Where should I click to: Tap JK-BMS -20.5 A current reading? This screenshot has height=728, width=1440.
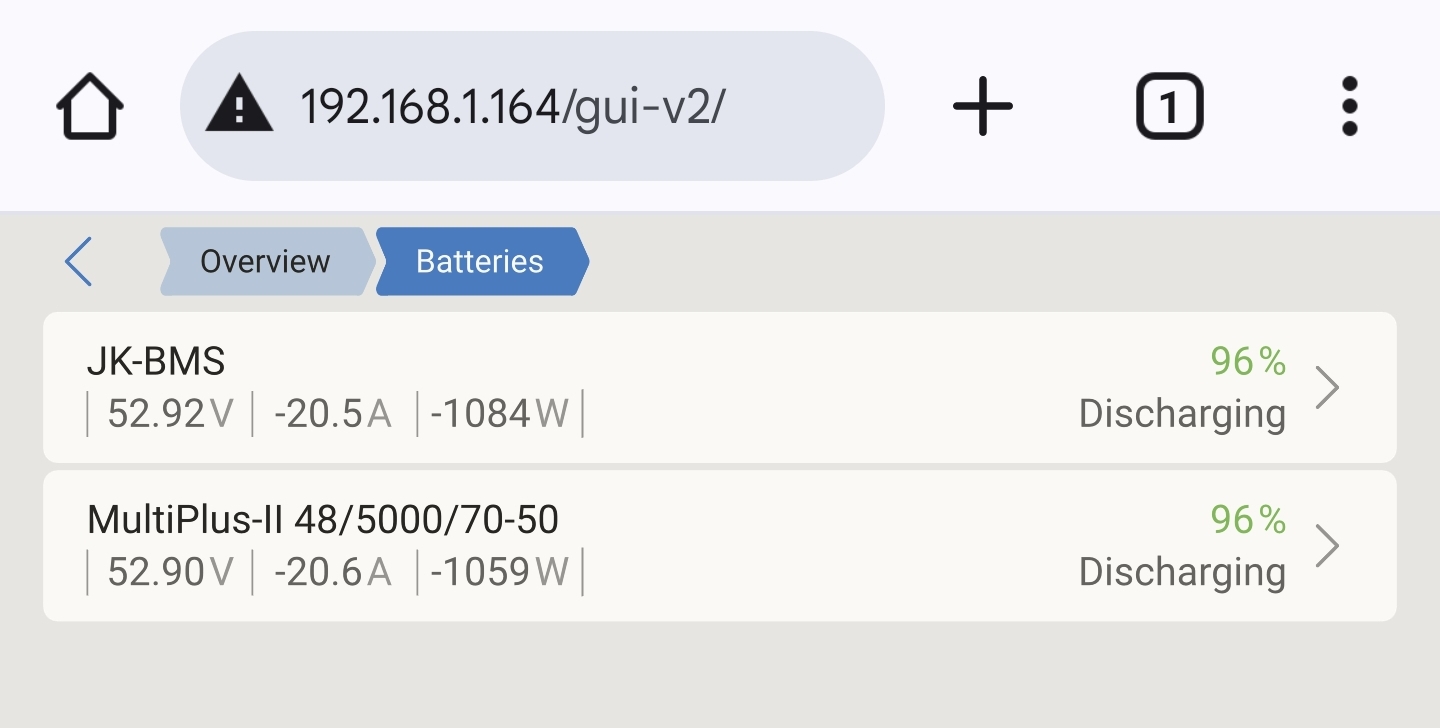333,414
